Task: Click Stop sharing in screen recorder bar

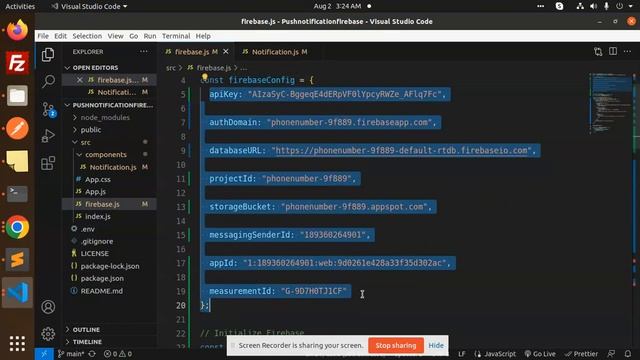Action: tap(396, 345)
